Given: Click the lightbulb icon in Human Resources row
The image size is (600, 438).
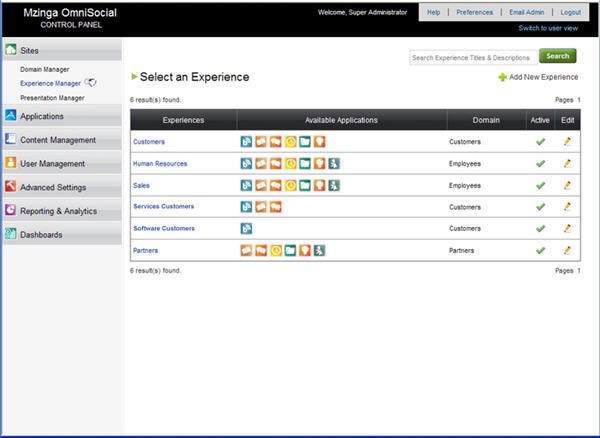Looking at the screenshot, I should (x=320, y=164).
